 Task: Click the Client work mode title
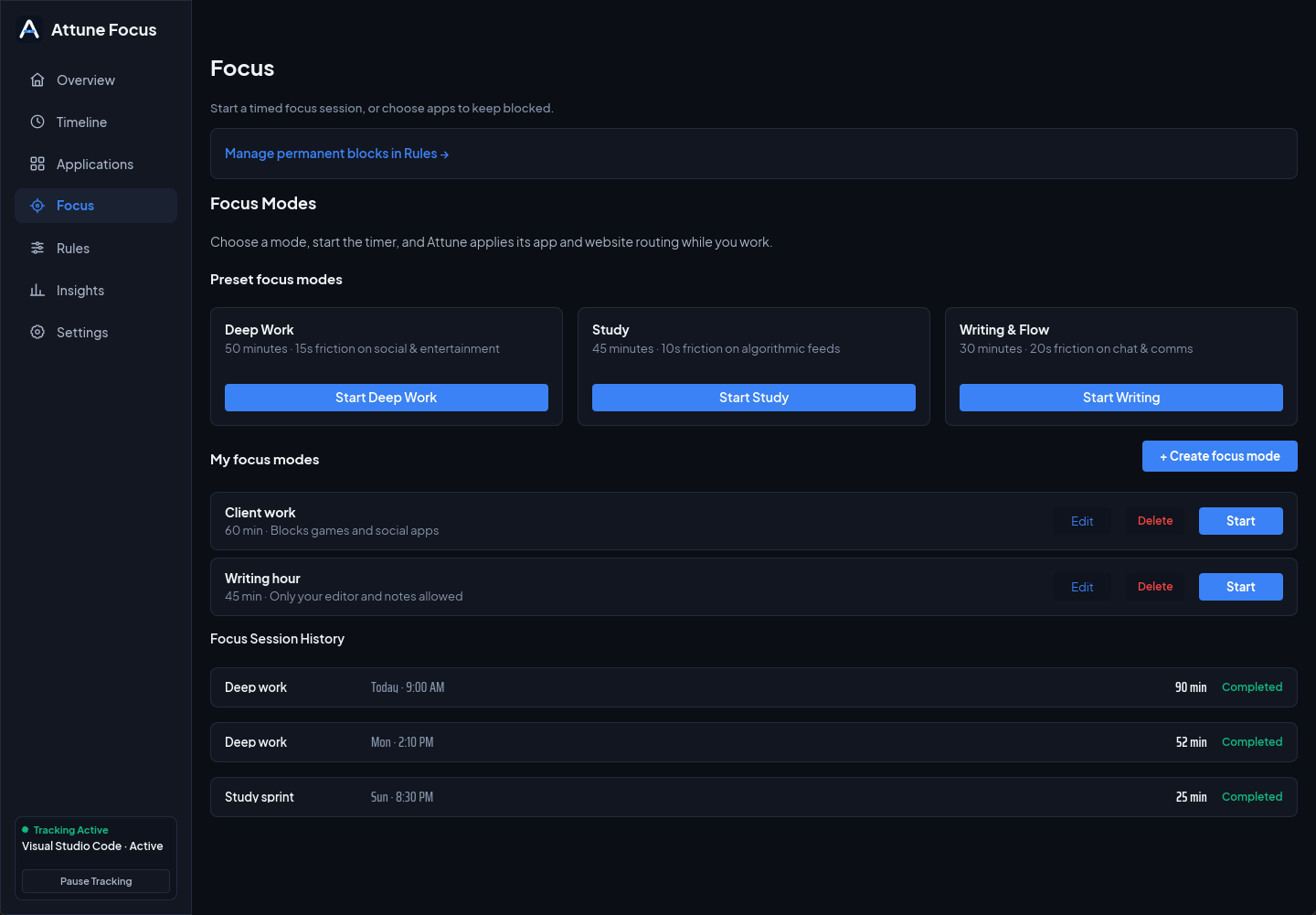(260, 513)
